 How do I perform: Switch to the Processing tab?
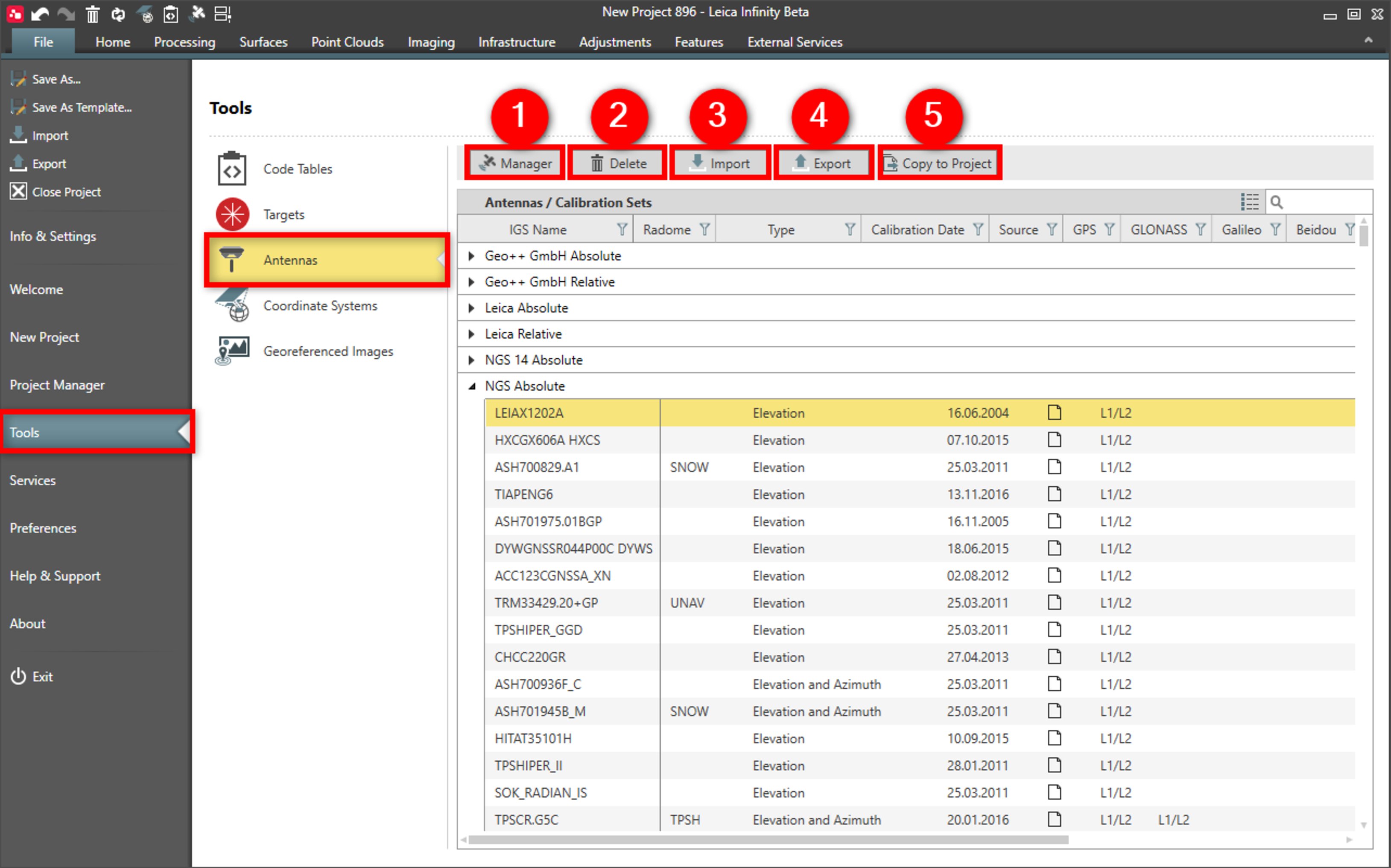184,42
